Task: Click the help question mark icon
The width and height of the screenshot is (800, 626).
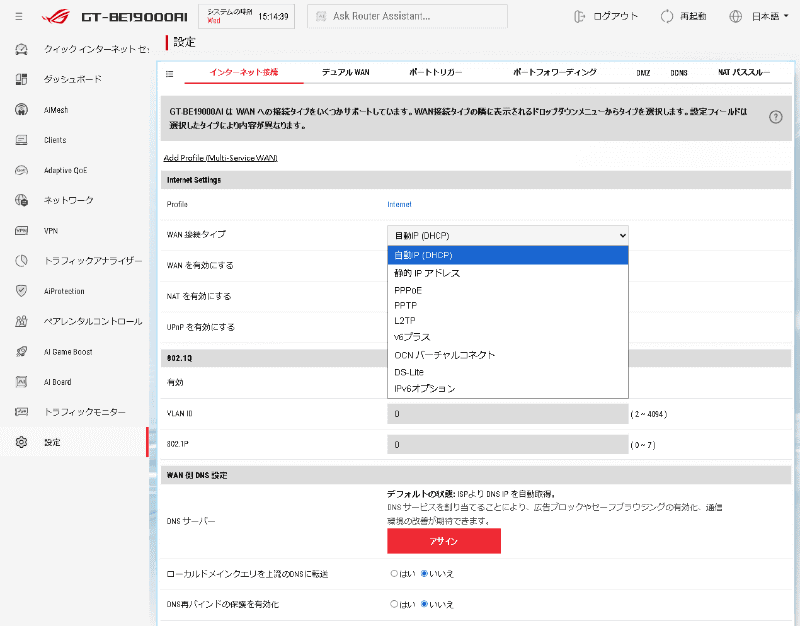Action: [776, 117]
